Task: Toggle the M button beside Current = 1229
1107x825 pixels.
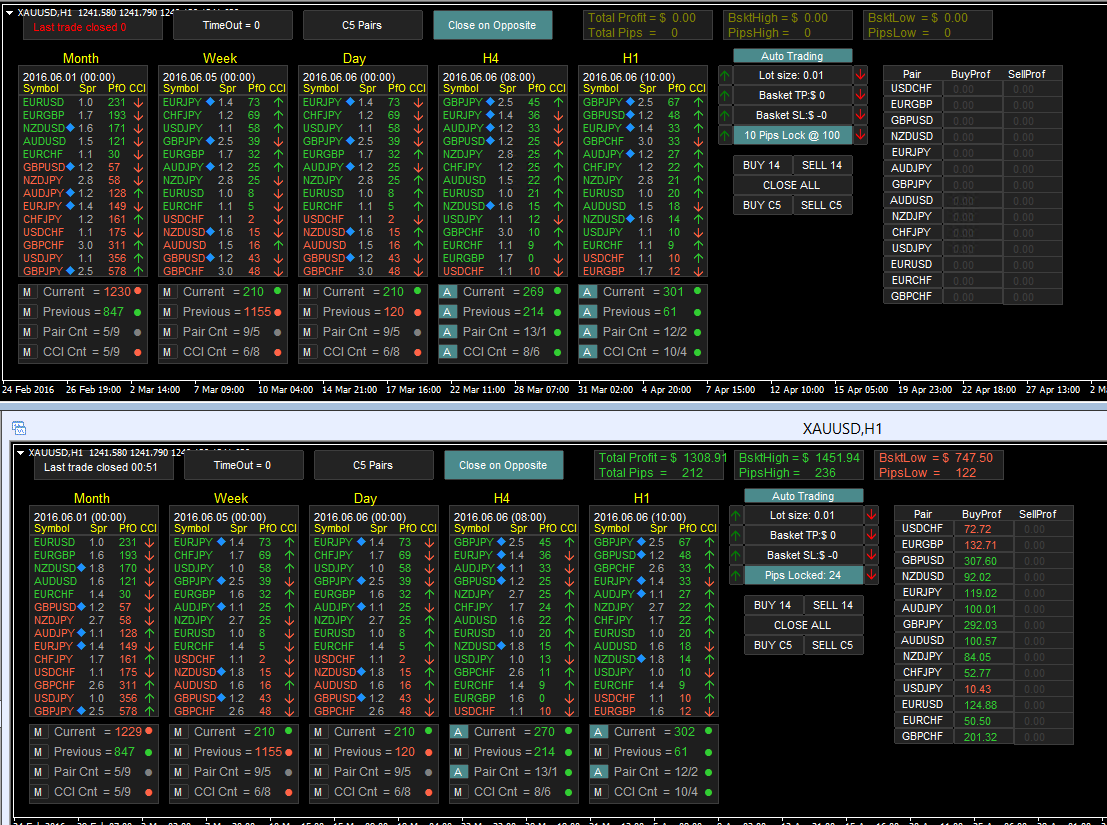Action: pyautogui.click(x=39, y=733)
